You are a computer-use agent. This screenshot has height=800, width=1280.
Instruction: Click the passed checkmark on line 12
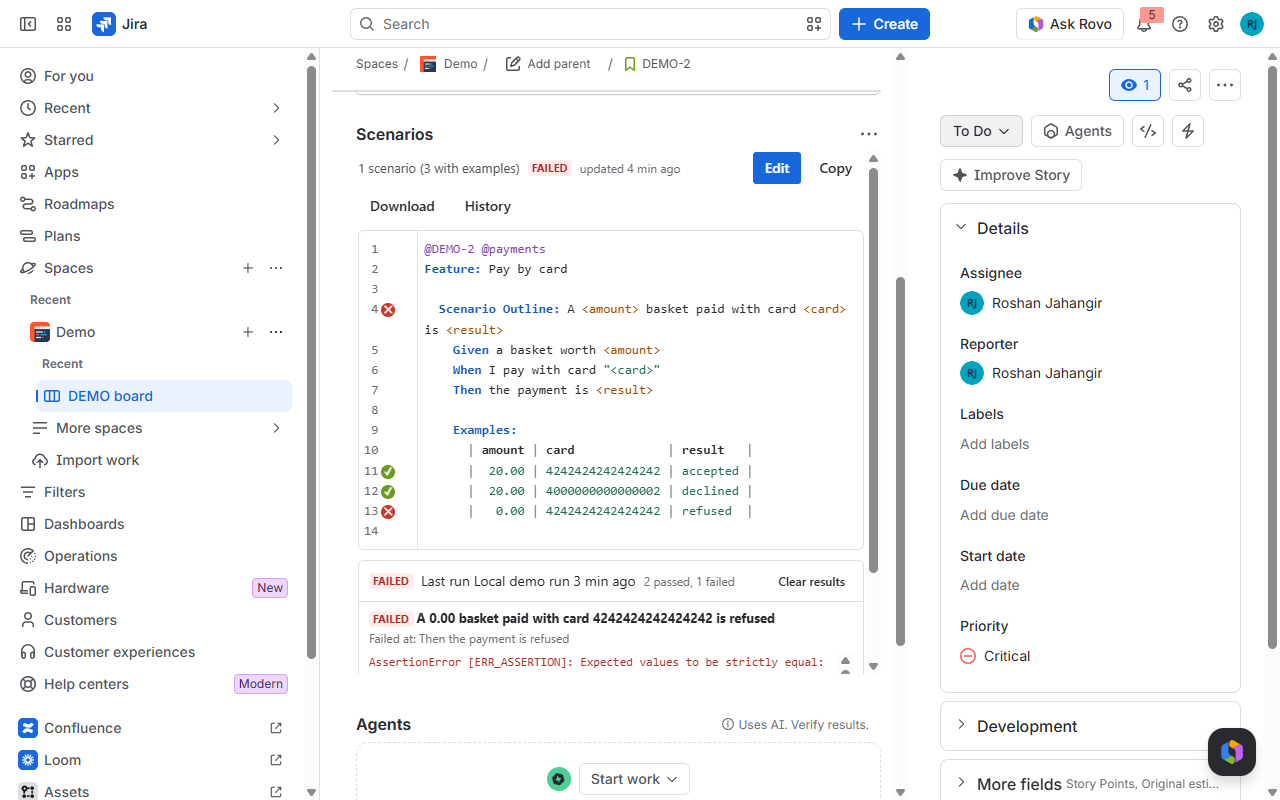point(388,491)
